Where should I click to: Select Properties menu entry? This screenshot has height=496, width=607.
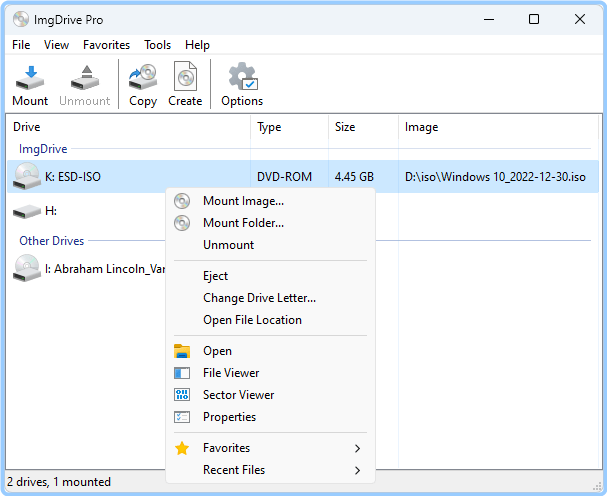pyautogui.click(x=230, y=417)
